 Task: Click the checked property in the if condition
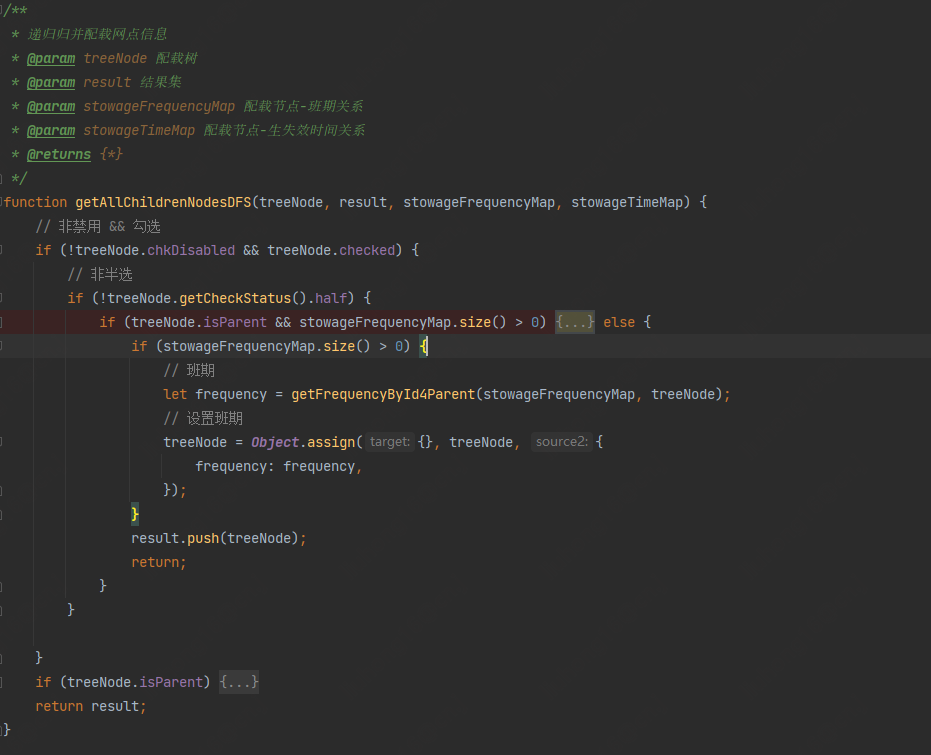tap(367, 250)
